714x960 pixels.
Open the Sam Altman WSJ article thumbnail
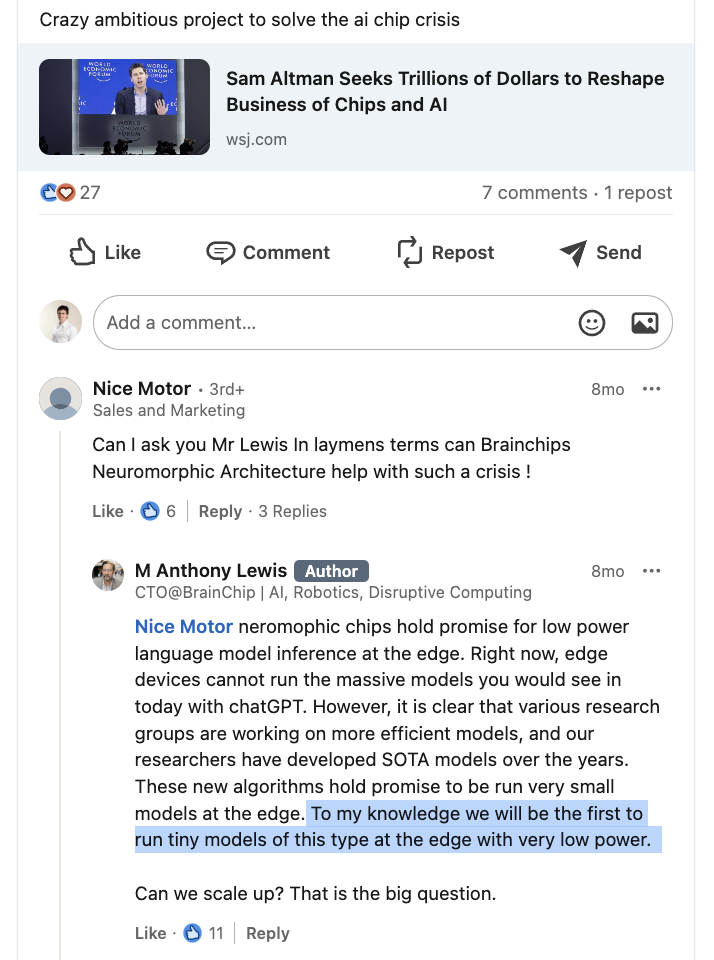[x=124, y=107]
